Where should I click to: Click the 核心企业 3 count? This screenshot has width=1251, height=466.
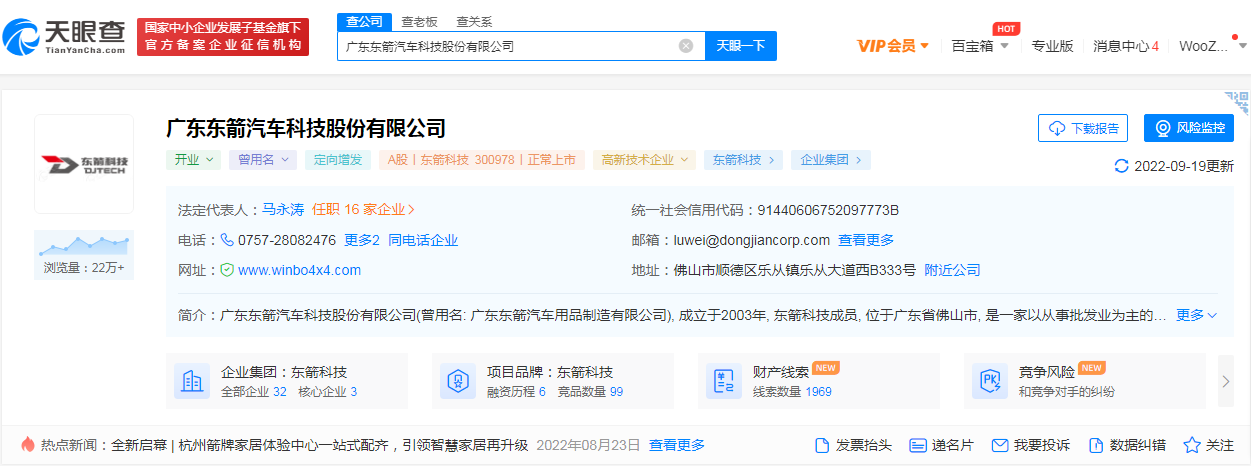(326, 392)
